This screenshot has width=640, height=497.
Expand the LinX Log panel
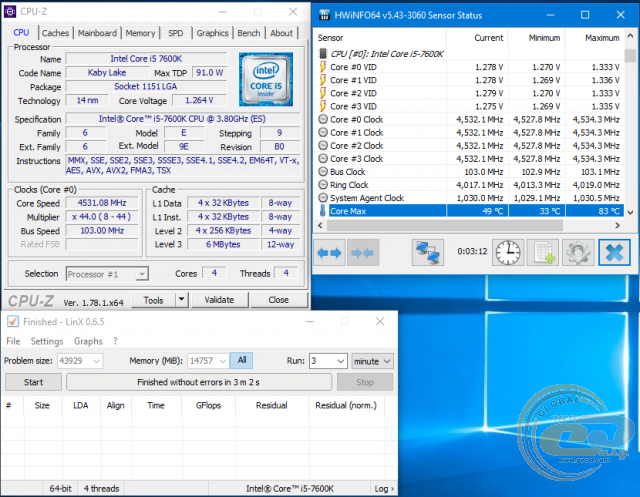pos(384,488)
